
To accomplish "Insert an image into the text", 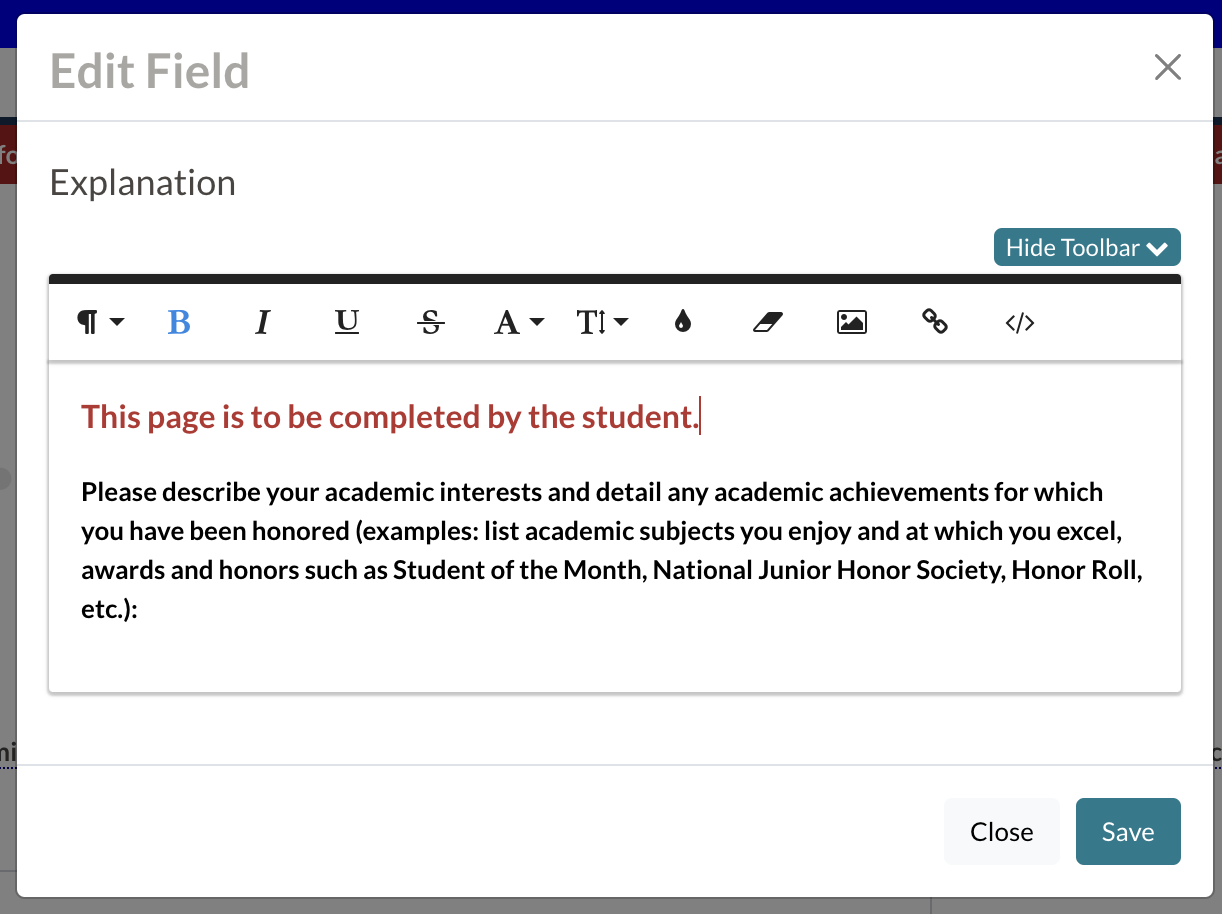I will [851, 322].
